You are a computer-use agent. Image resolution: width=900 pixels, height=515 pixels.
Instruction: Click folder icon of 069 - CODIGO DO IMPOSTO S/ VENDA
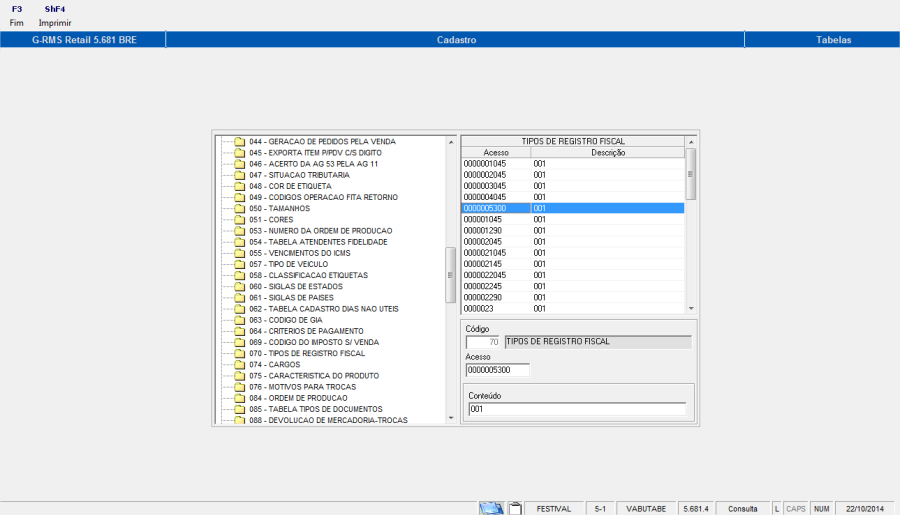point(240,342)
